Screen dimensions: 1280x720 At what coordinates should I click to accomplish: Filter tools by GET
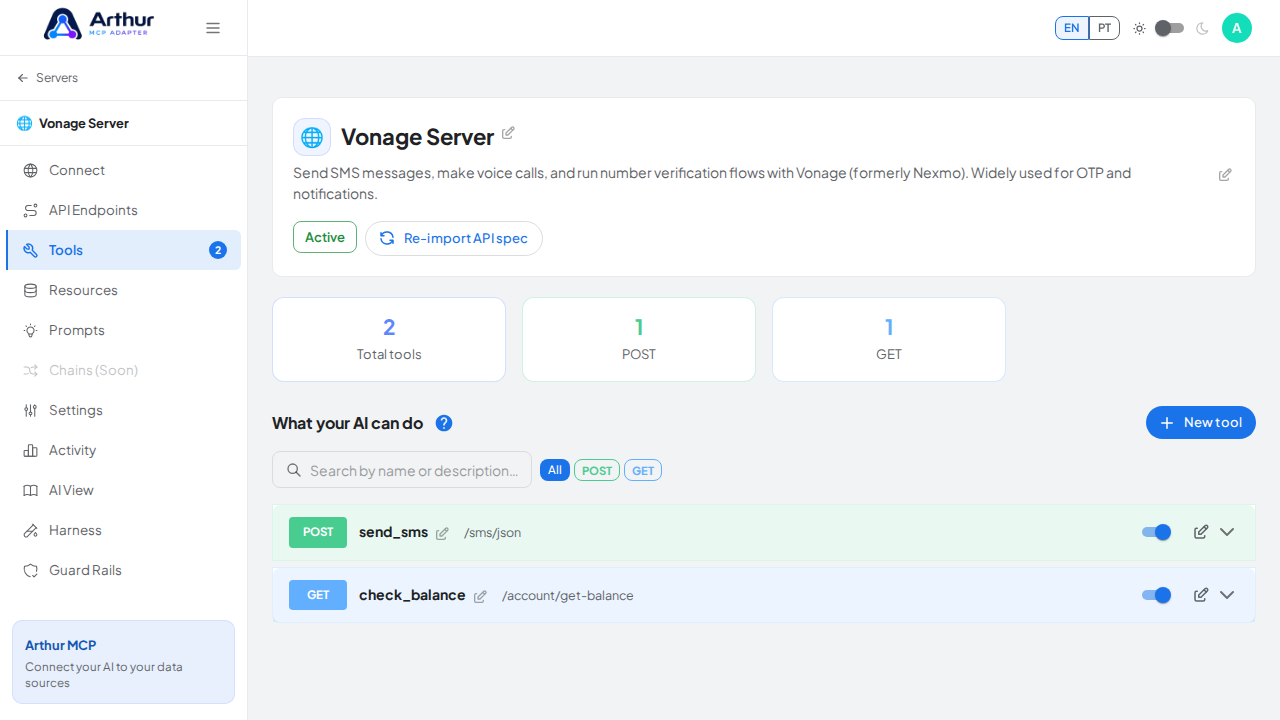(643, 470)
